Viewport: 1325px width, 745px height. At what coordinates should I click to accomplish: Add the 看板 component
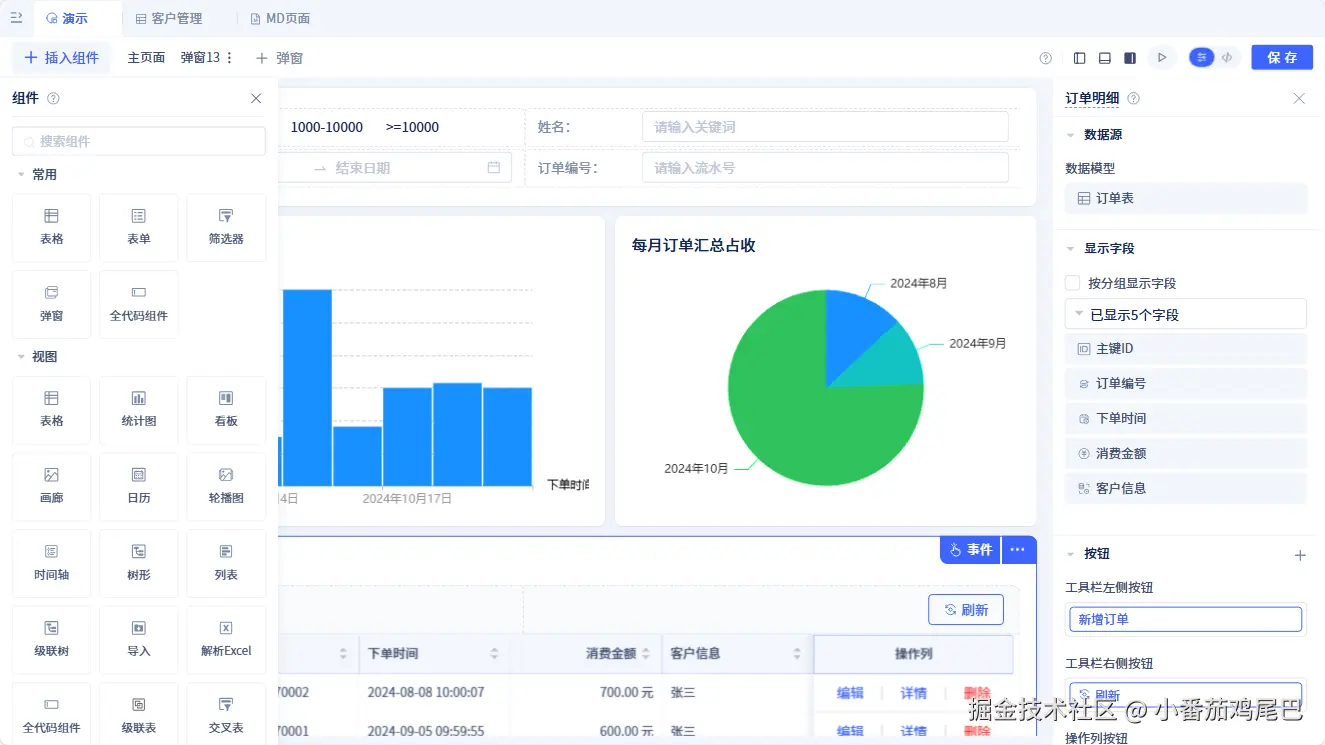(226, 410)
